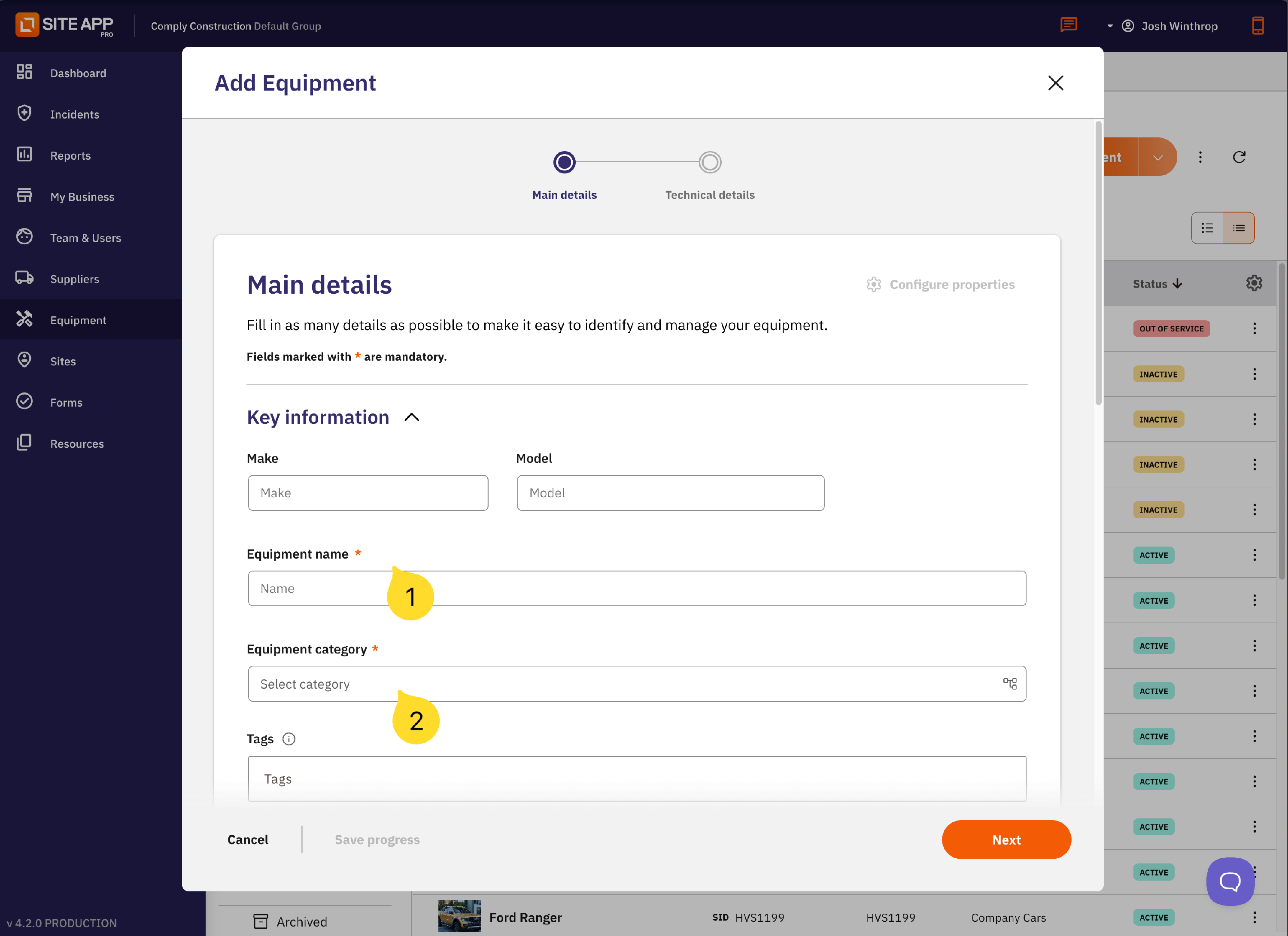Click the Make input field
The width and height of the screenshot is (1288, 936).
[x=368, y=493]
